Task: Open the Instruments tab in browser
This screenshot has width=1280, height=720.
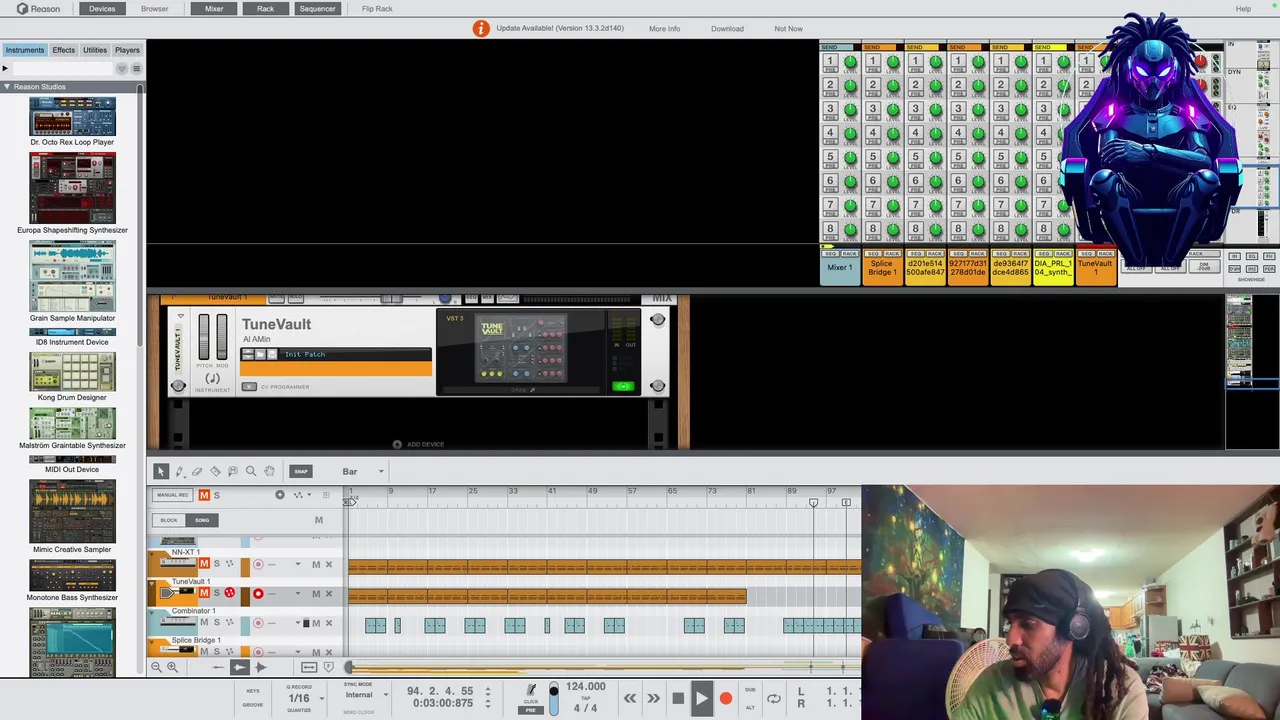Action: tap(24, 50)
